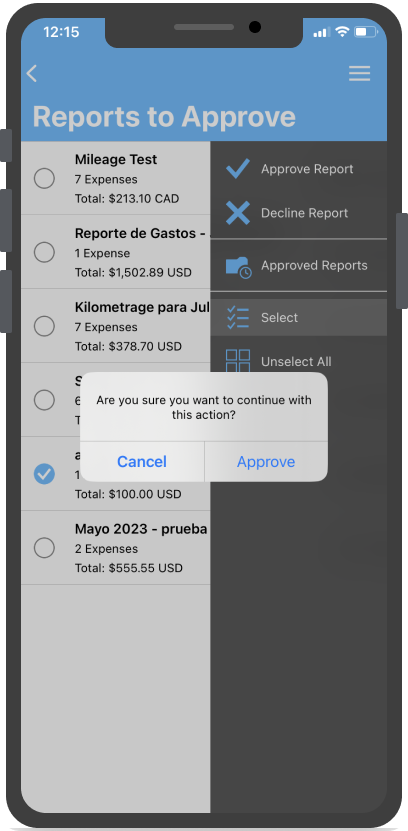Tap the Wi-Fi status icon

click(x=342, y=32)
